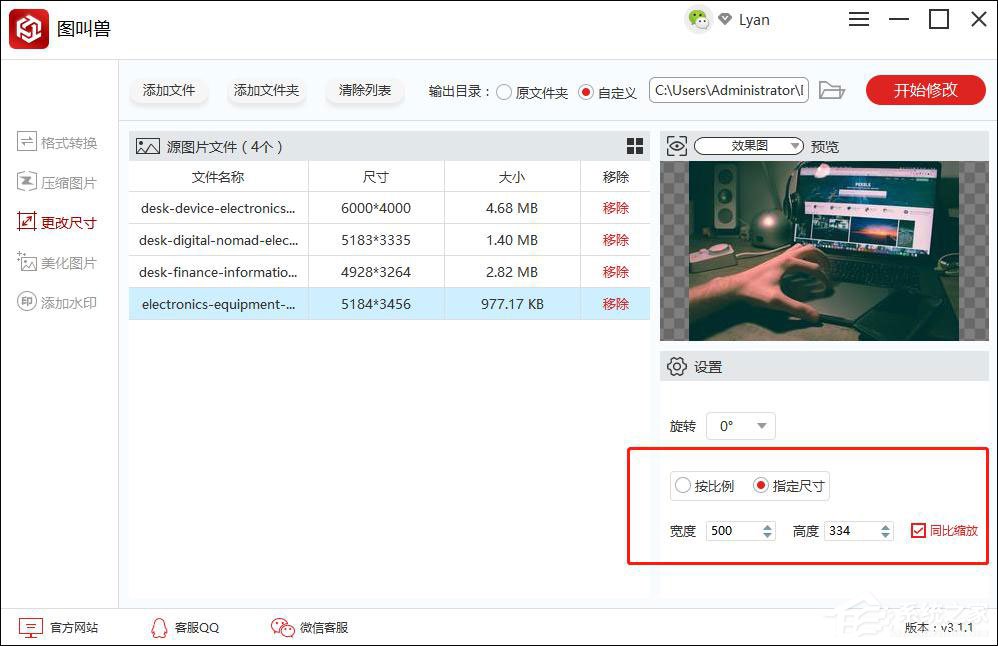Open the 效果图 preview mode dropdown
The width and height of the screenshot is (998, 646).
(x=748, y=145)
